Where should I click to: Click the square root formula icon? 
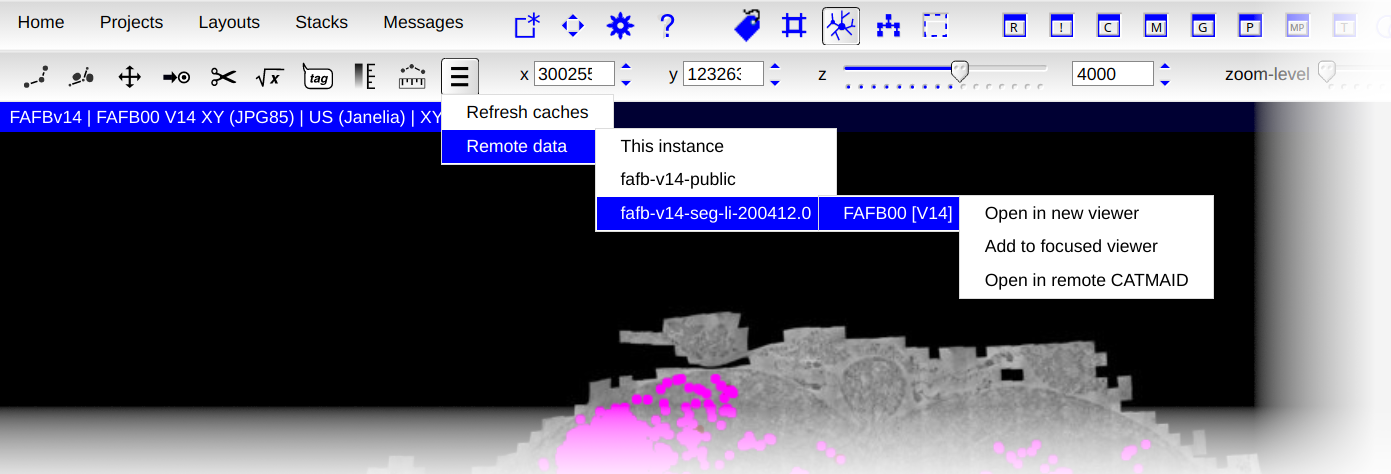[269, 77]
